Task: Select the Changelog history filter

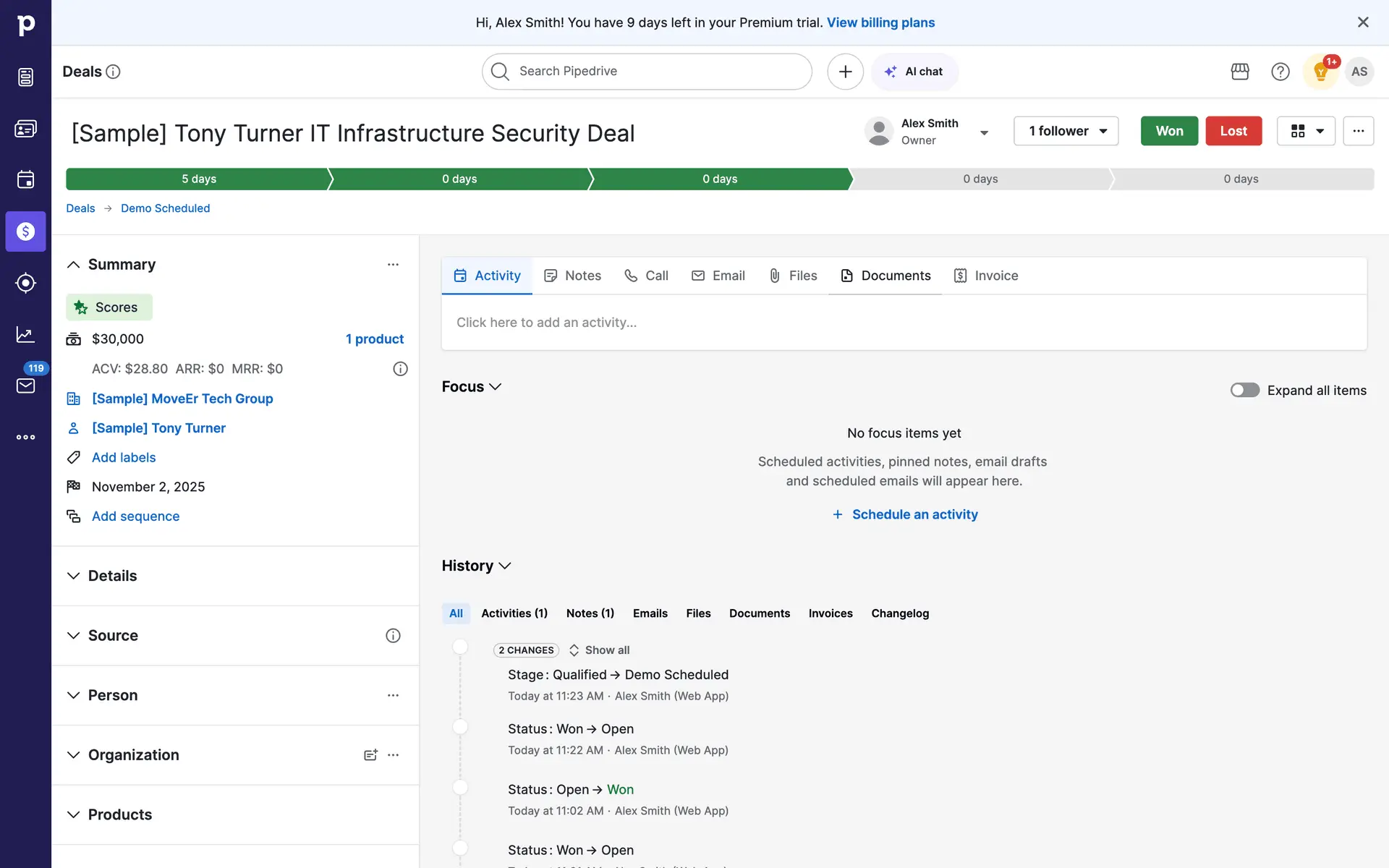Action: 900,613
